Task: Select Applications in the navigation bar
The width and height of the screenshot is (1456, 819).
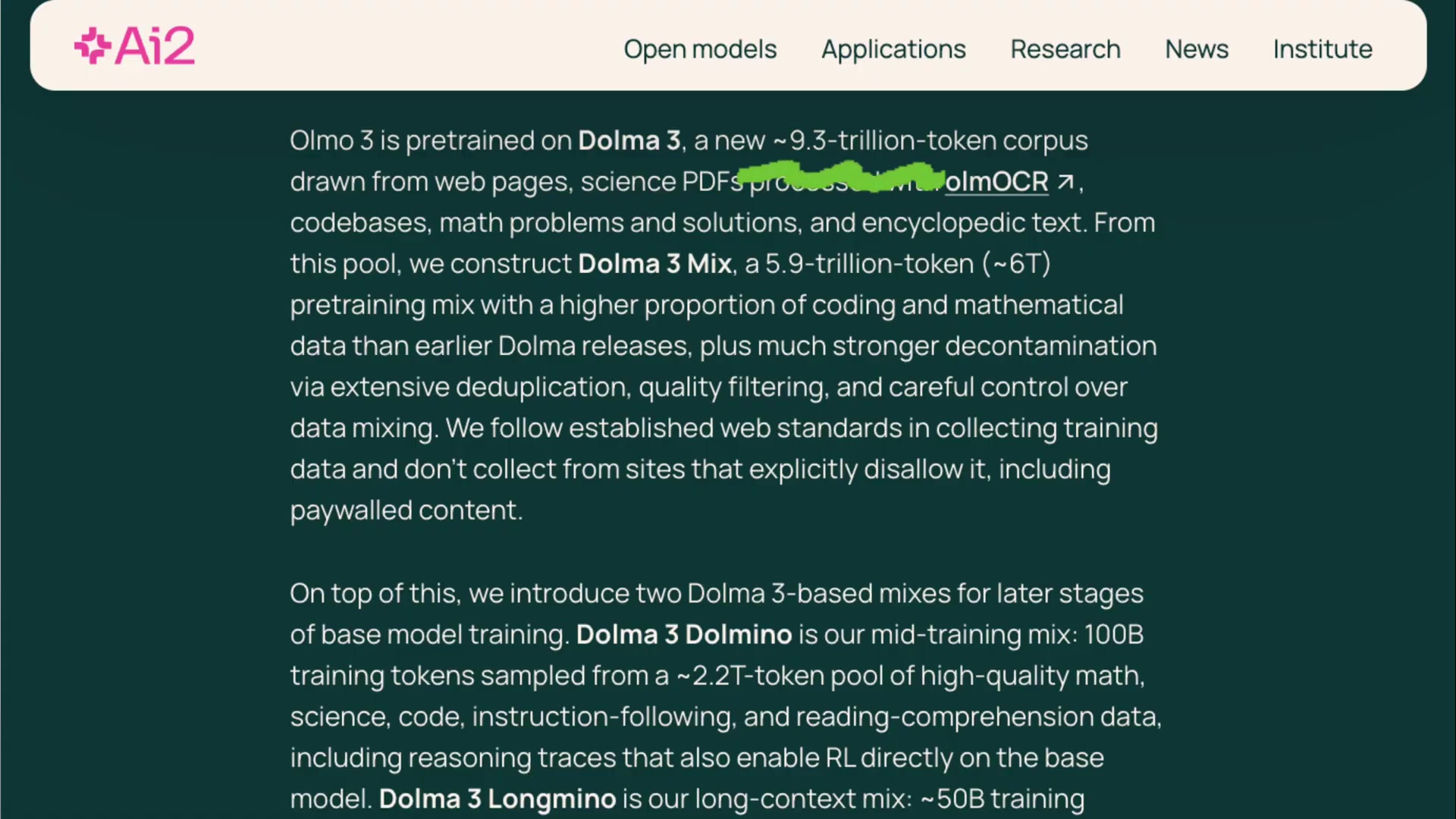Action: tap(893, 49)
